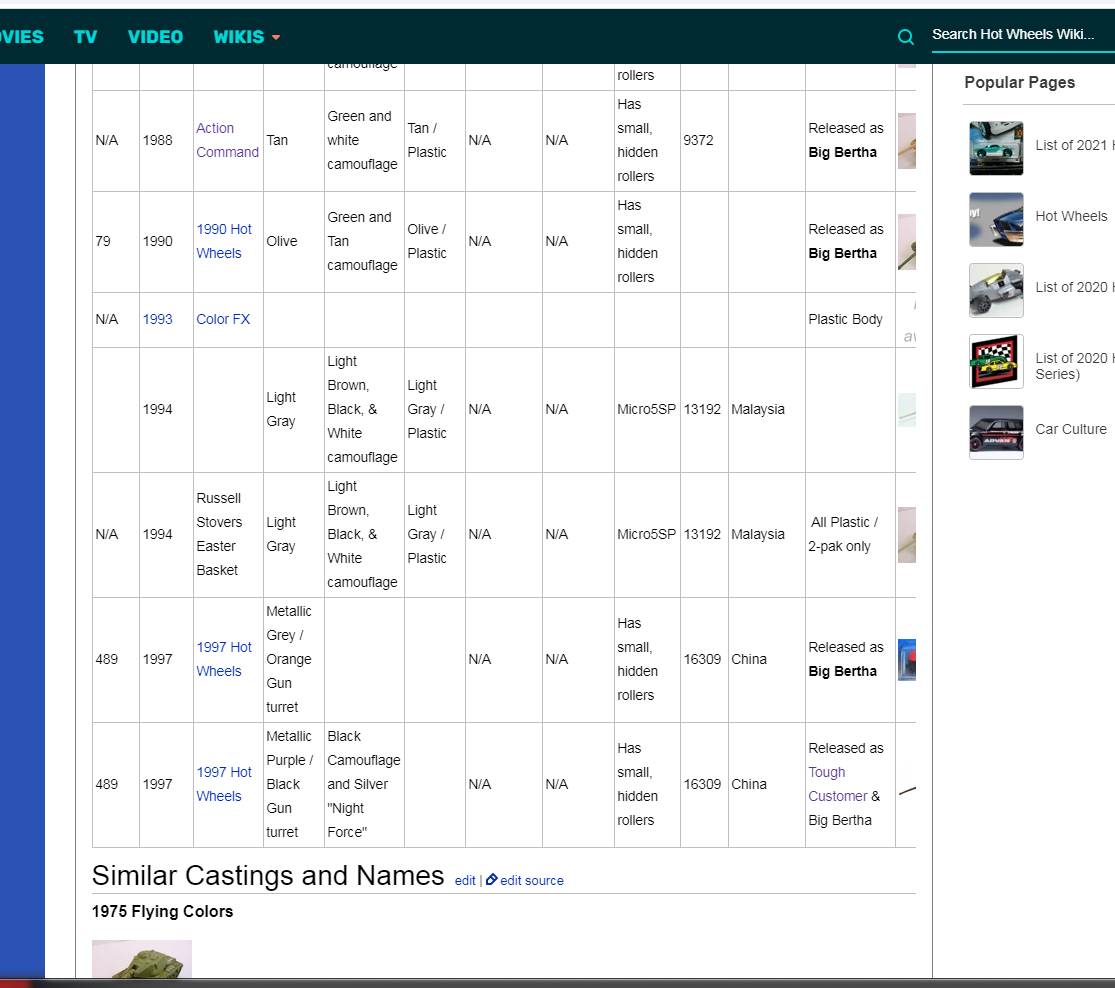Click the edit link for Similar Castings

click(465, 880)
